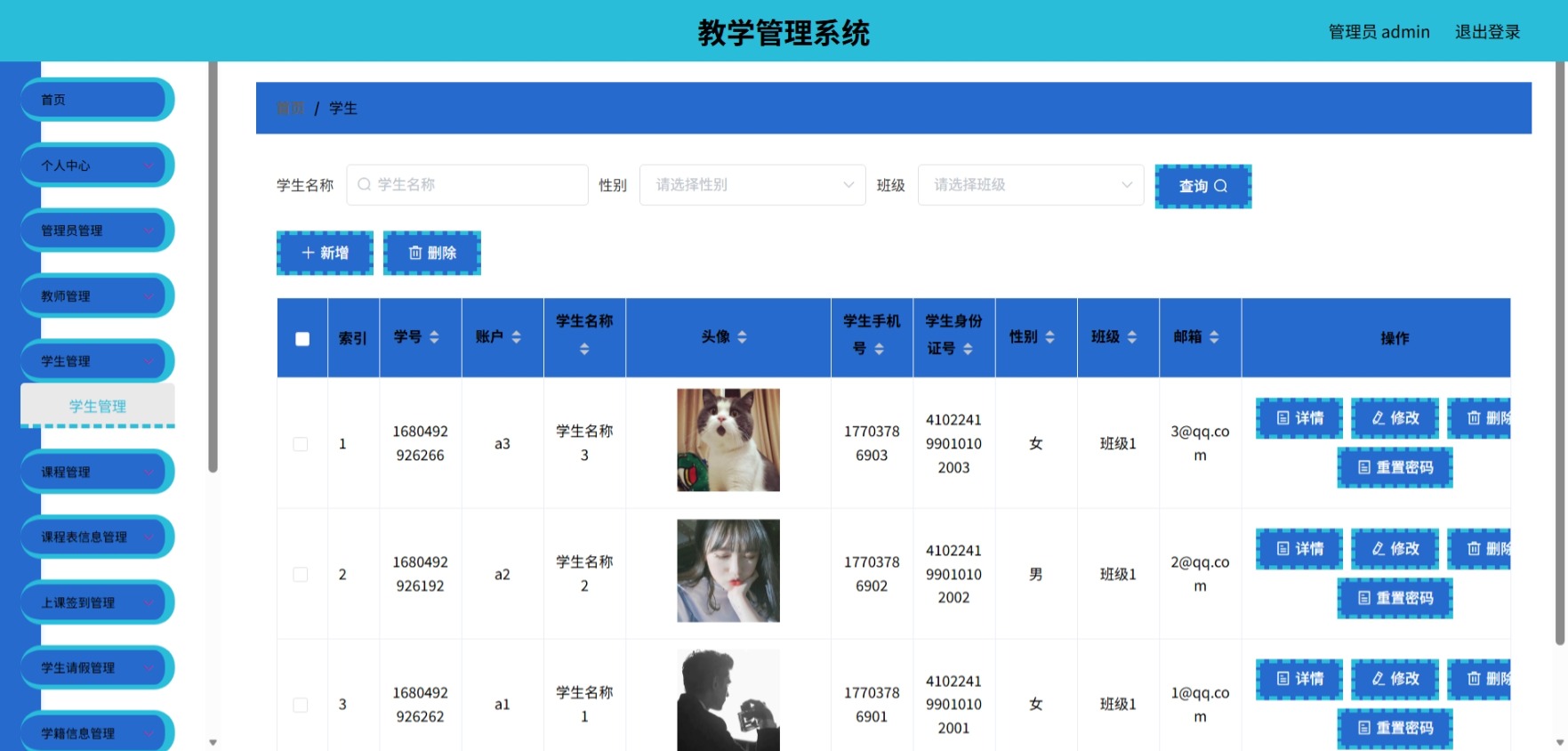Click ID number cell 41022419901010 2003
The width and height of the screenshot is (1568, 751).
[x=953, y=443]
